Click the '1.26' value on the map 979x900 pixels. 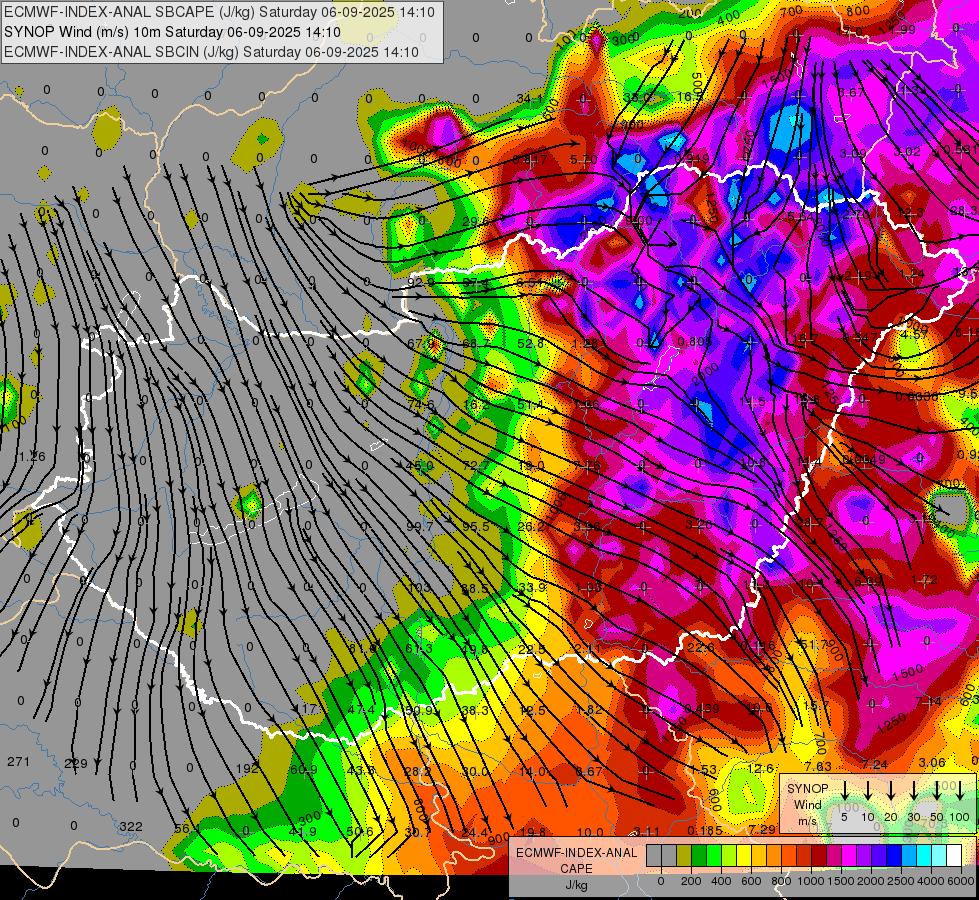(x=32, y=457)
